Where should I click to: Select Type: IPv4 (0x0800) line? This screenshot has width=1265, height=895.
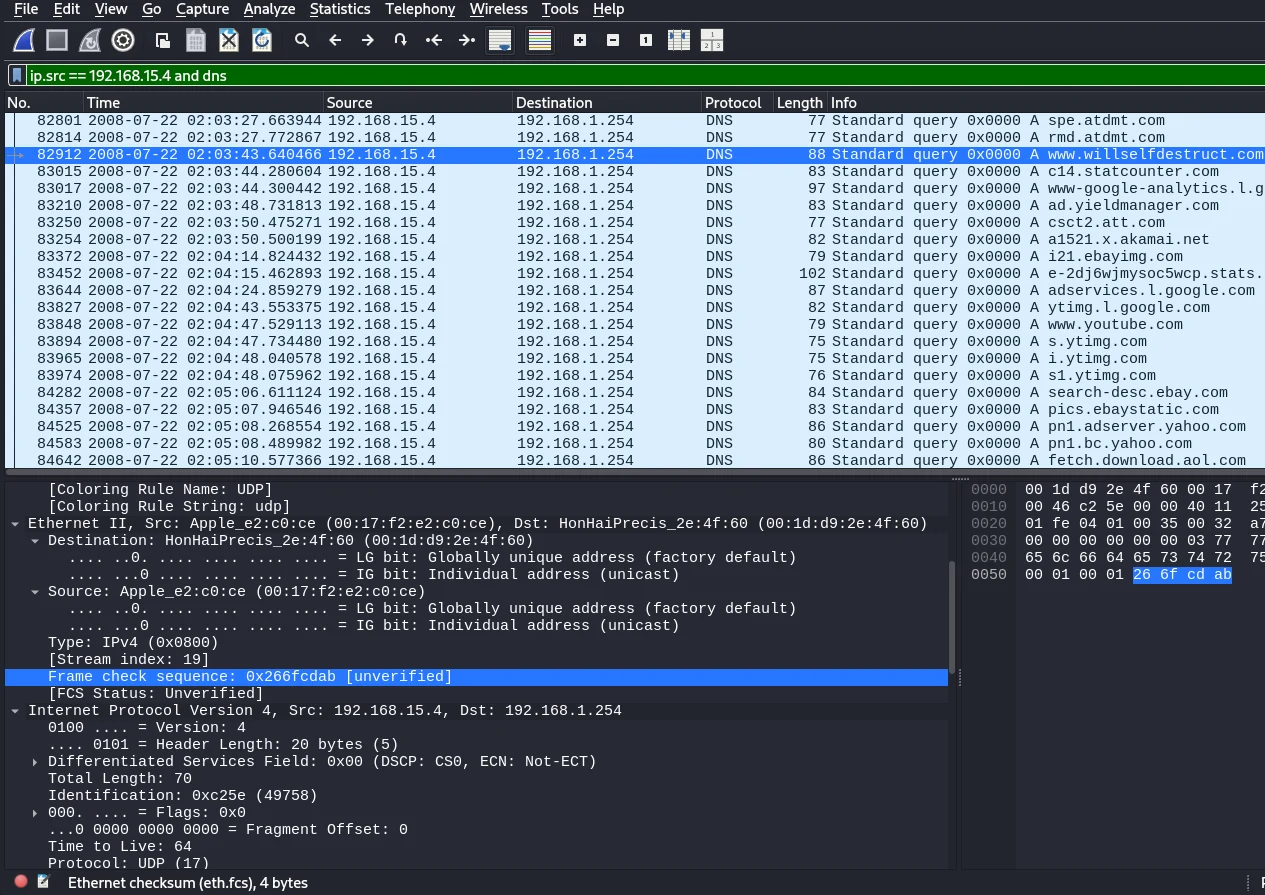pyautogui.click(x=476, y=643)
